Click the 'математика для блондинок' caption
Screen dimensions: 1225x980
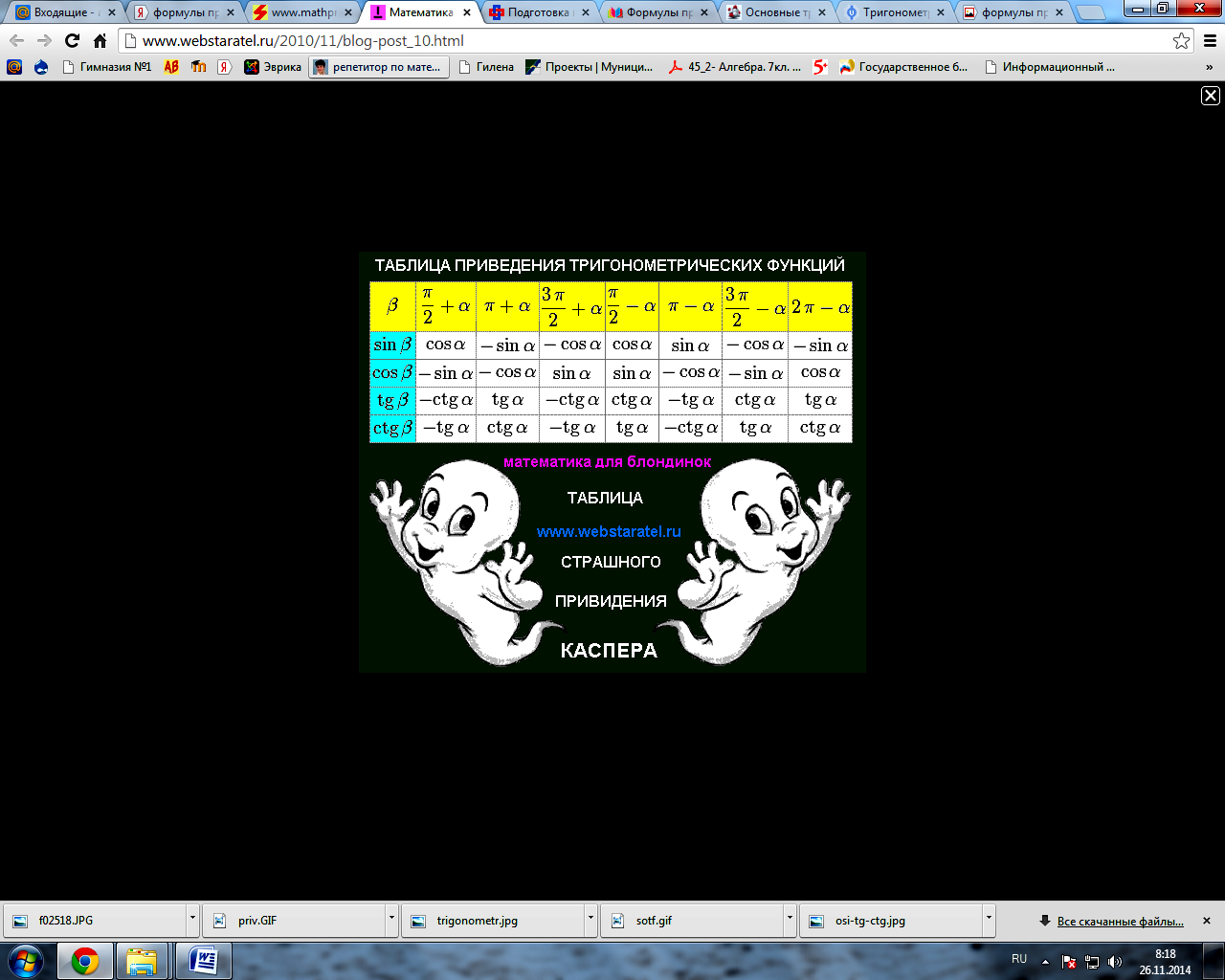coord(608,461)
